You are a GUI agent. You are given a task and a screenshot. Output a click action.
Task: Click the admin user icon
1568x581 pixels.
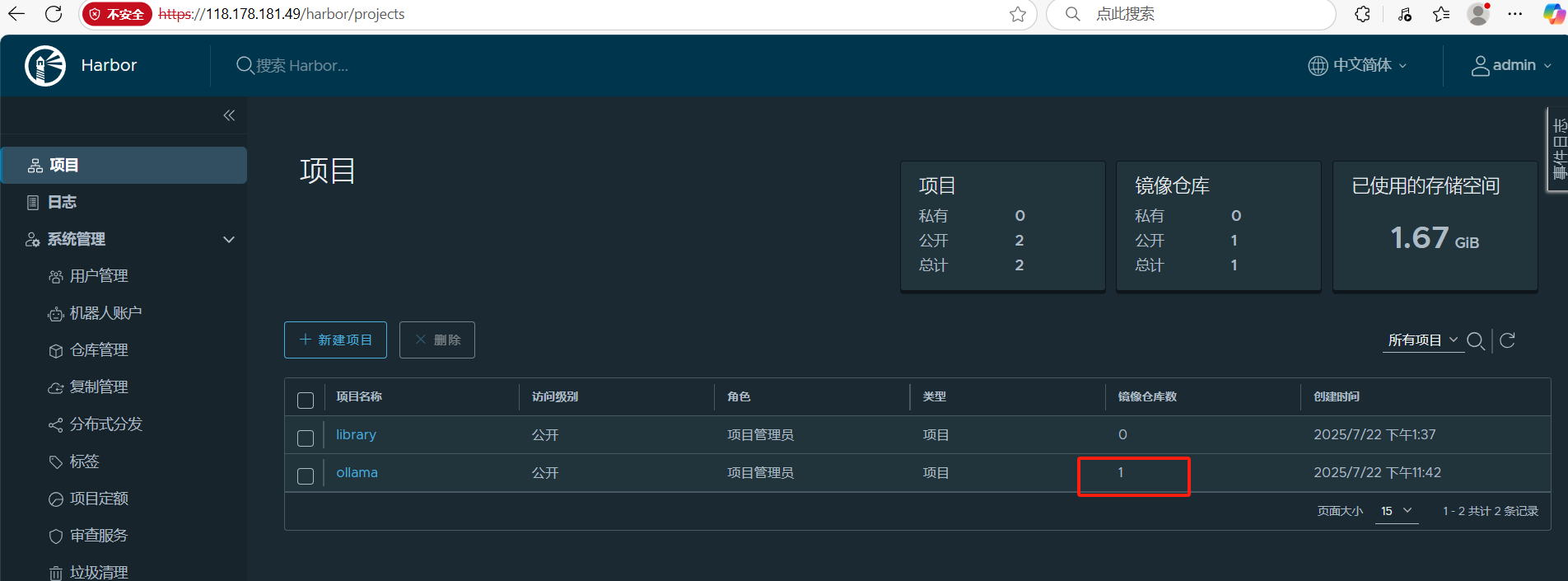click(1480, 66)
